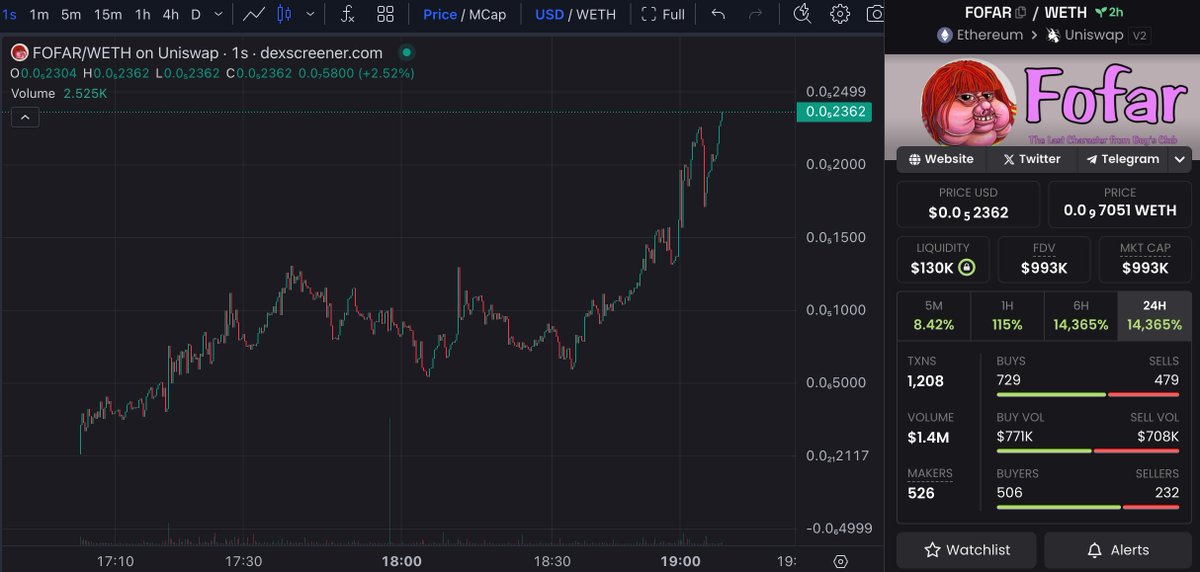Open the quick search icon
The image size is (1200, 572).
802,14
